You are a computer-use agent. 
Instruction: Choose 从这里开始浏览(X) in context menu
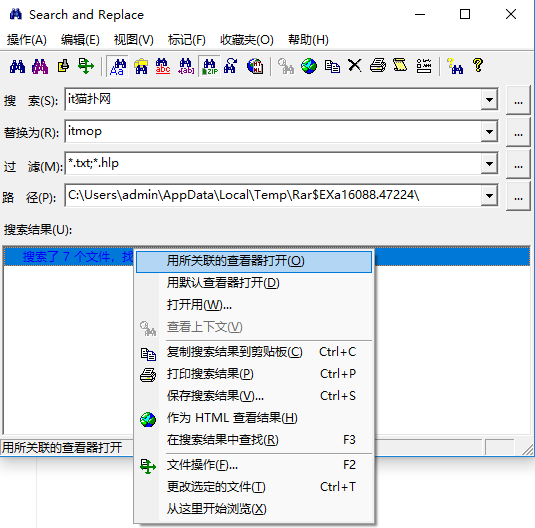pos(254,509)
